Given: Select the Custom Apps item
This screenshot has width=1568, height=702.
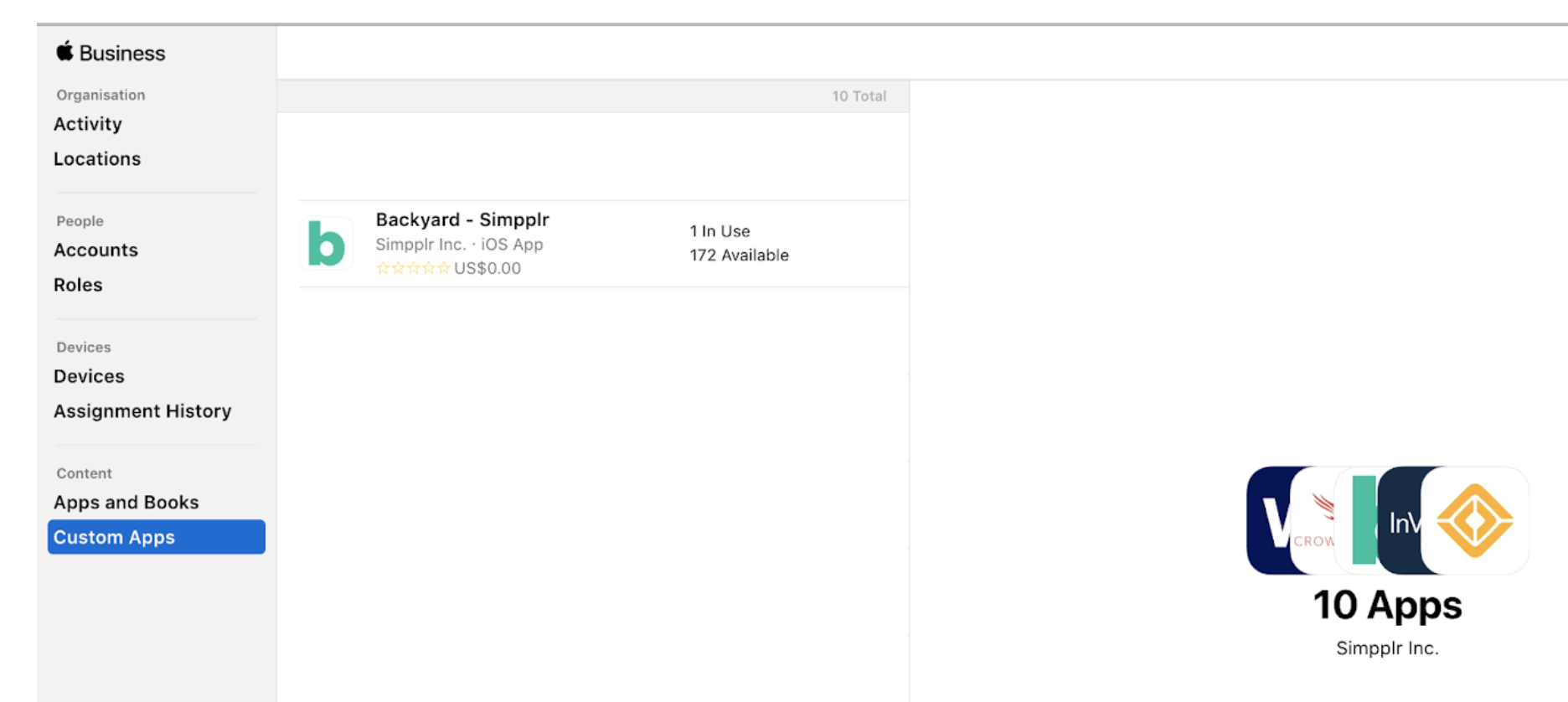Looking at the screenshot, I should tap(157, 537).
